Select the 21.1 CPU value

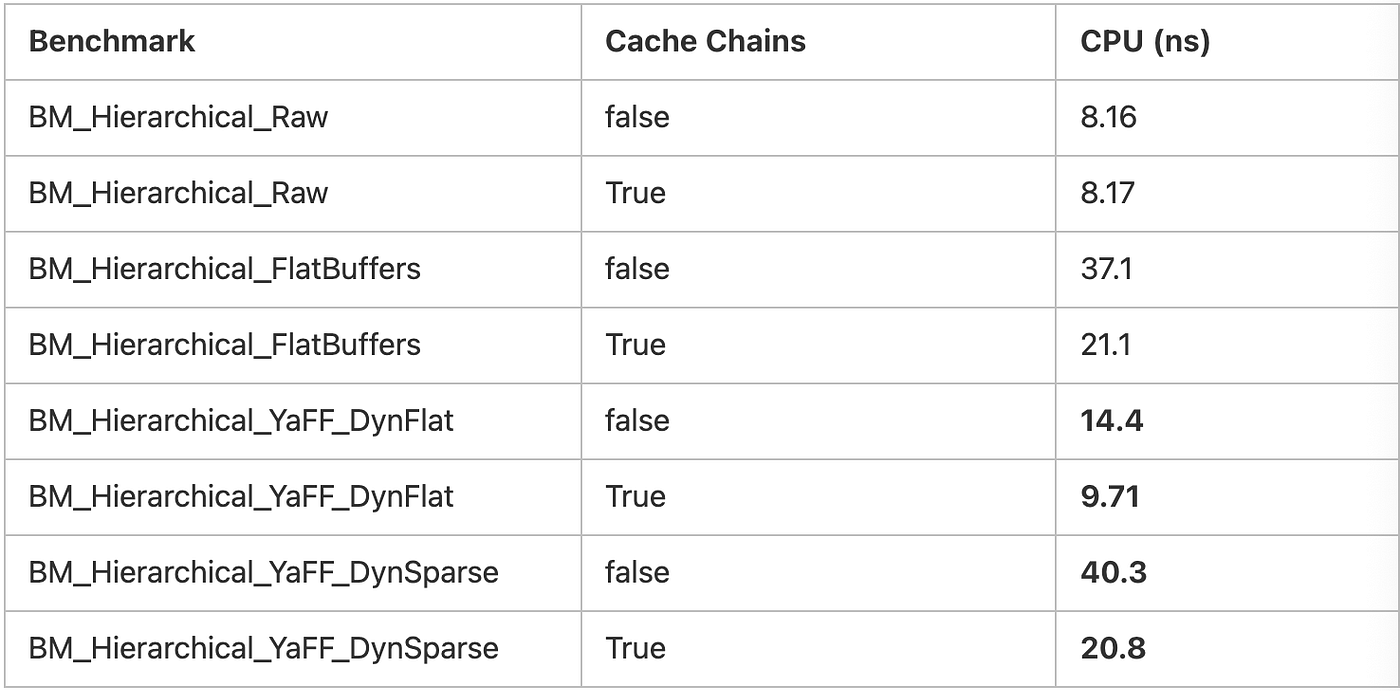click(x=1105, y=345)
